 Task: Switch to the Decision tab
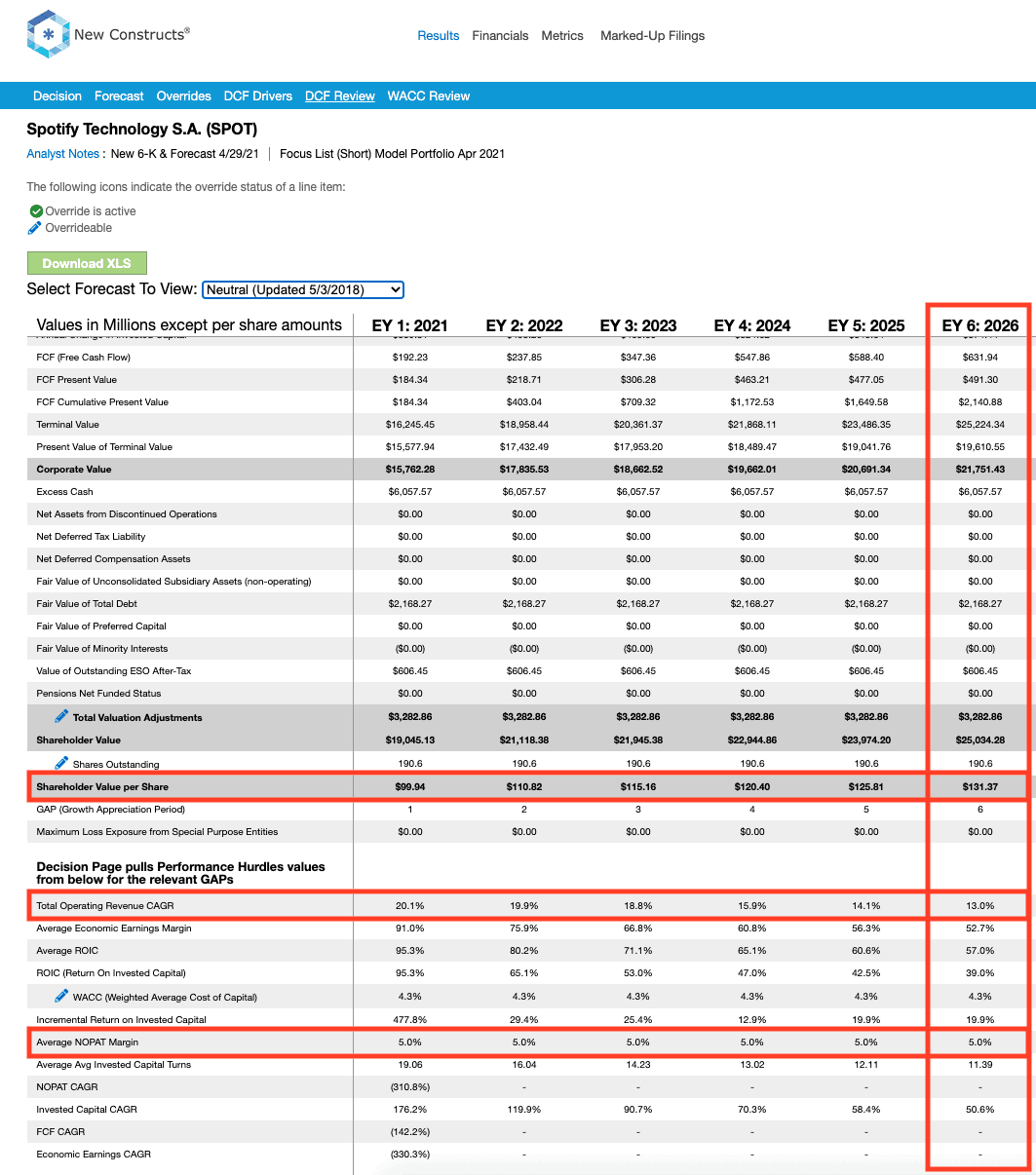pos(58,96)
